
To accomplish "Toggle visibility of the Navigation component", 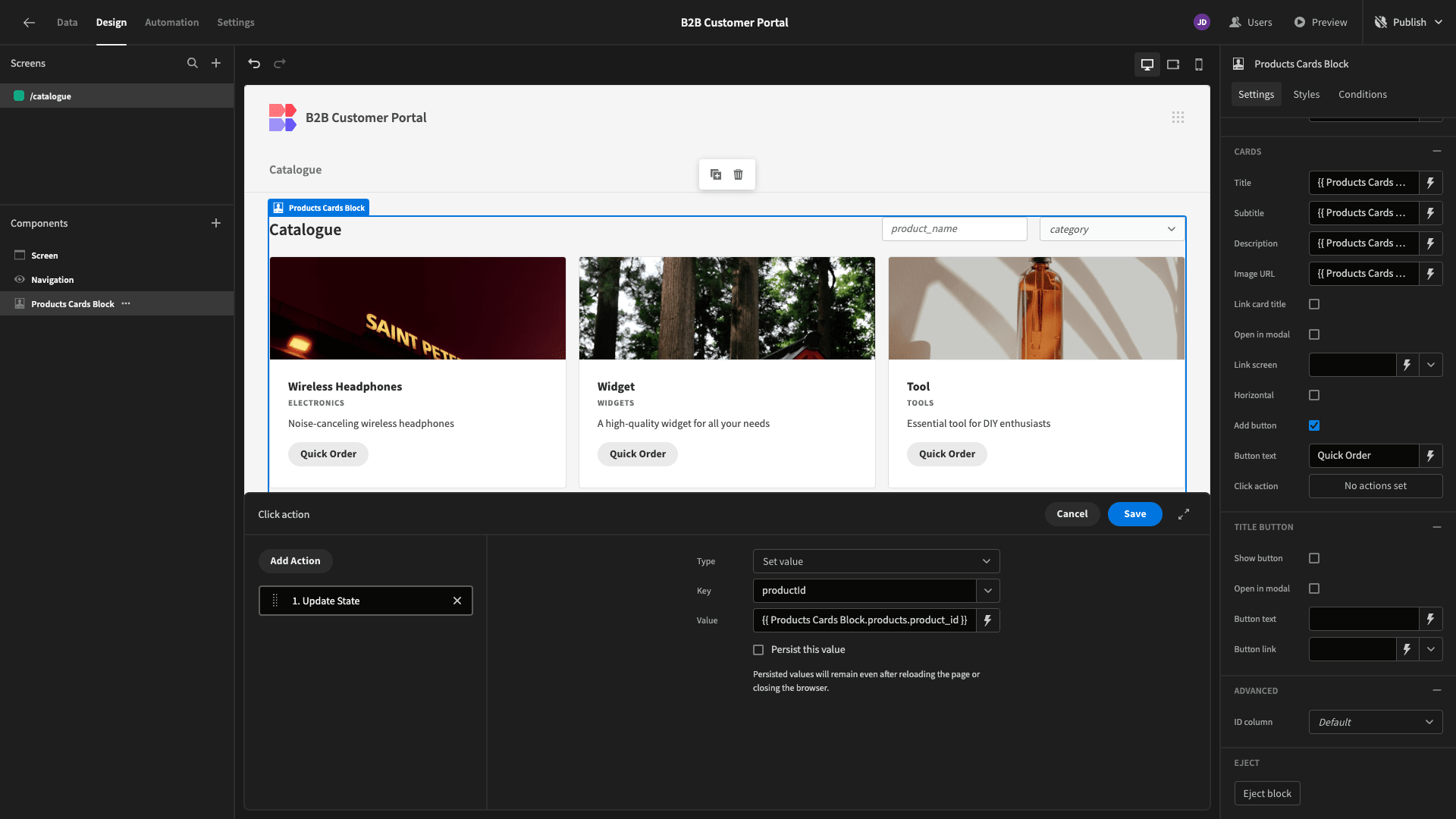I will pyautogui.click(x=20, y=280).
